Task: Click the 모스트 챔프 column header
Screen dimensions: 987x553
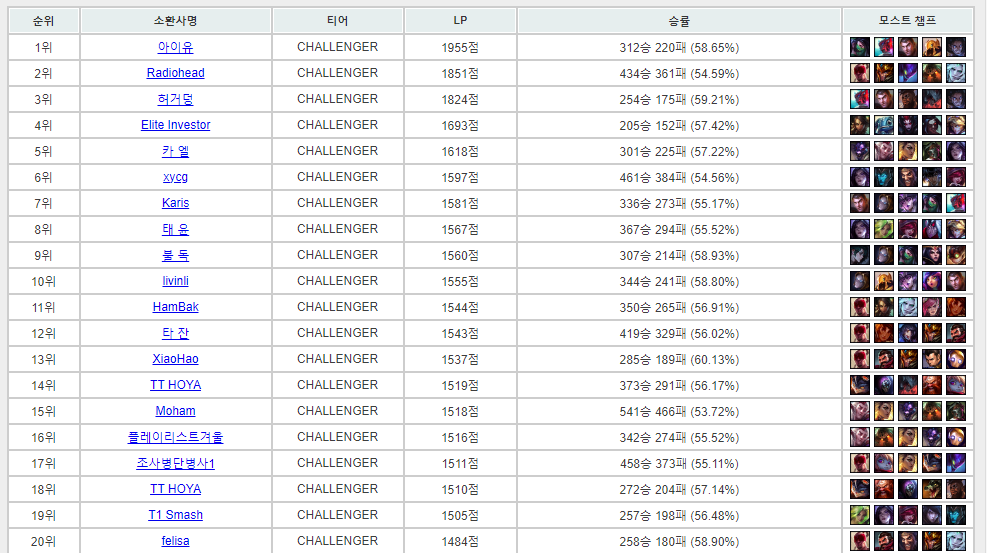Action: (x=907, y=21)
